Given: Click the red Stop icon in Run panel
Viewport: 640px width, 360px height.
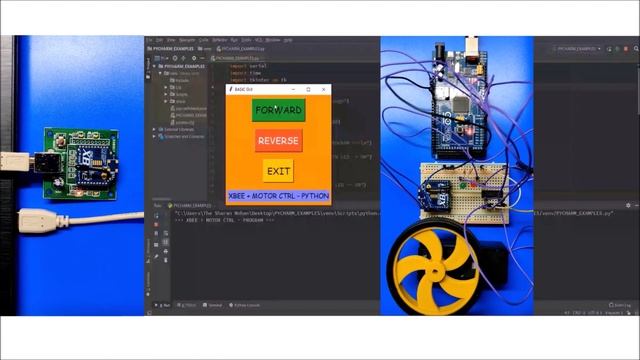Looking at the screenshot, I should 156,224.
